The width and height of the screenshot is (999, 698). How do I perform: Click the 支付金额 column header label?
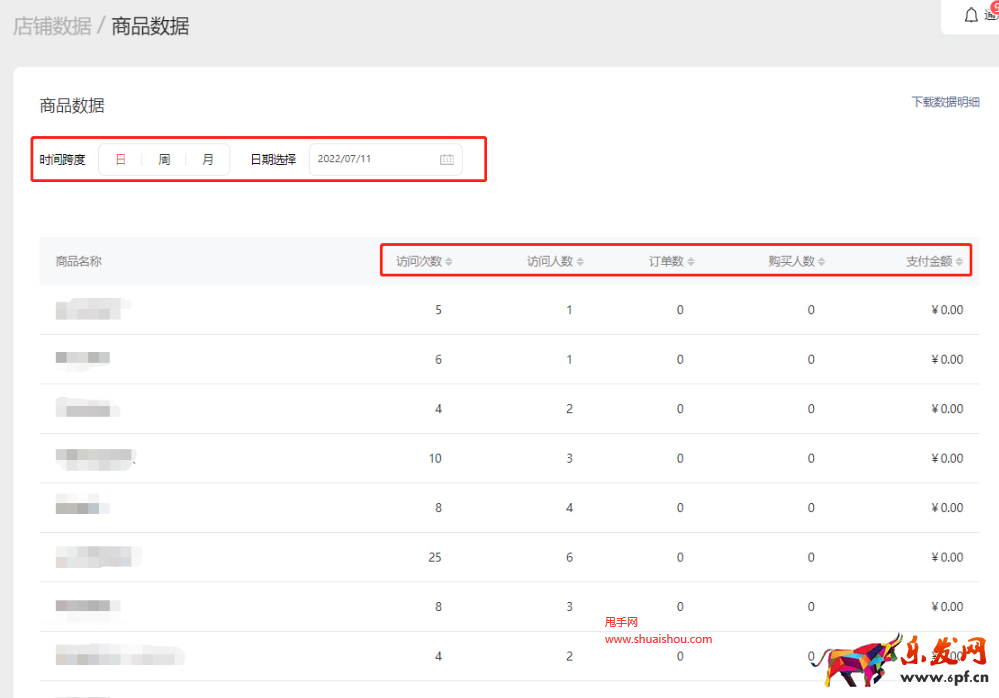point(929,262)
